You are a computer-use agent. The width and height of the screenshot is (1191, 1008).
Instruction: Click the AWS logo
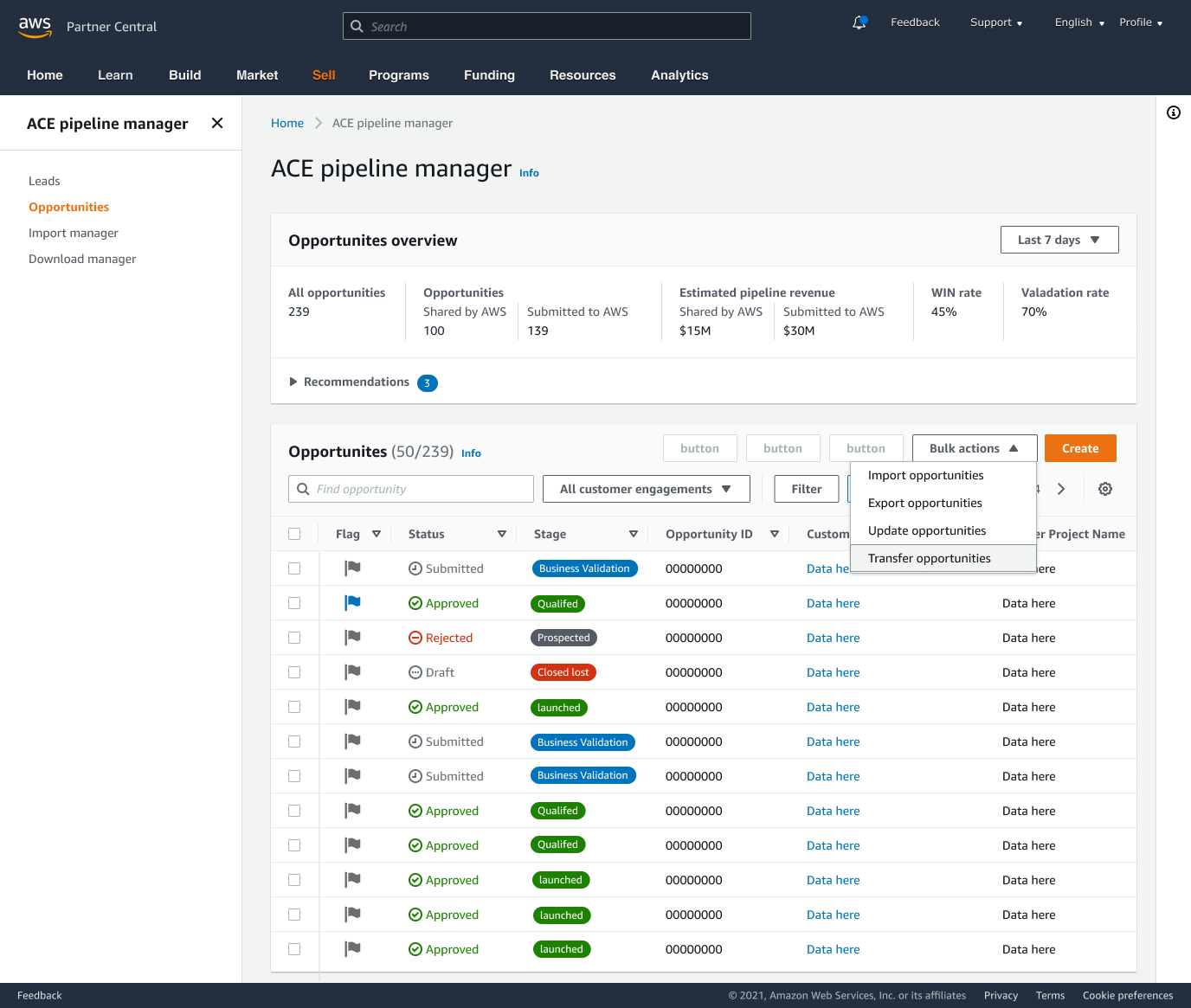(x=35, y=26)
